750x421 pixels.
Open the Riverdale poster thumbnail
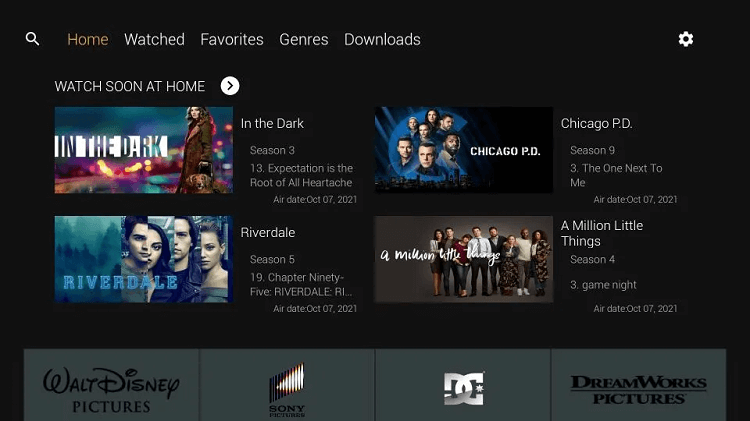143,259
